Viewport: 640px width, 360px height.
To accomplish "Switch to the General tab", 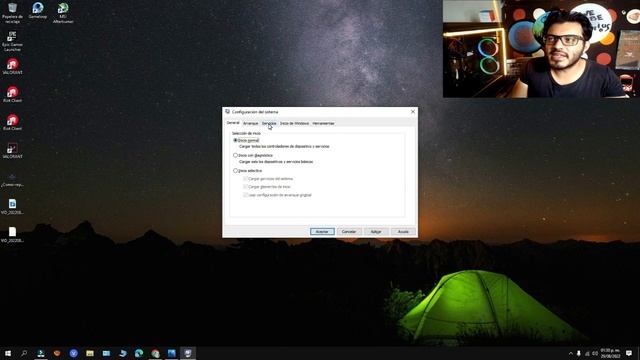I will tap(233, 123).
